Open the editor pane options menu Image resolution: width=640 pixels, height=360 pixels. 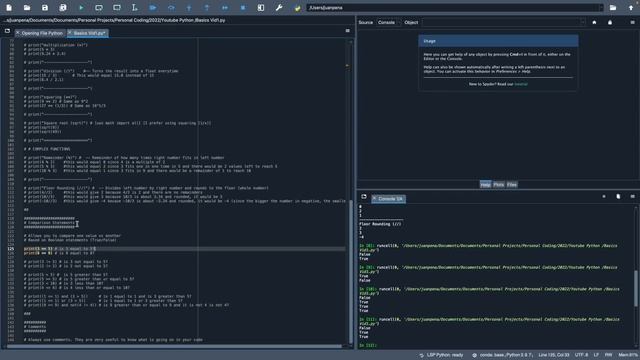[348, 31]
